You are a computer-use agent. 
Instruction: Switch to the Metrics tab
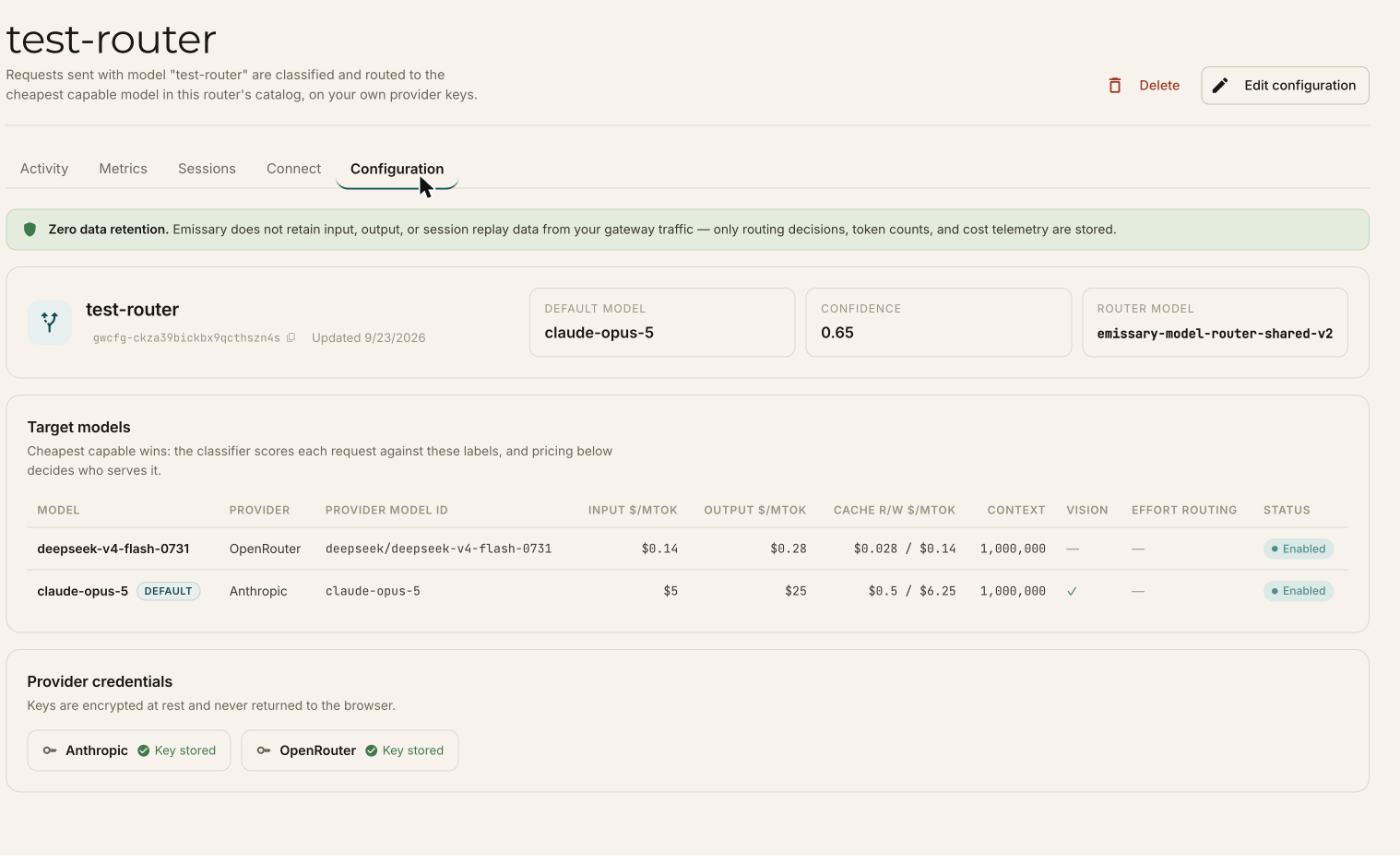pos(123,168)
